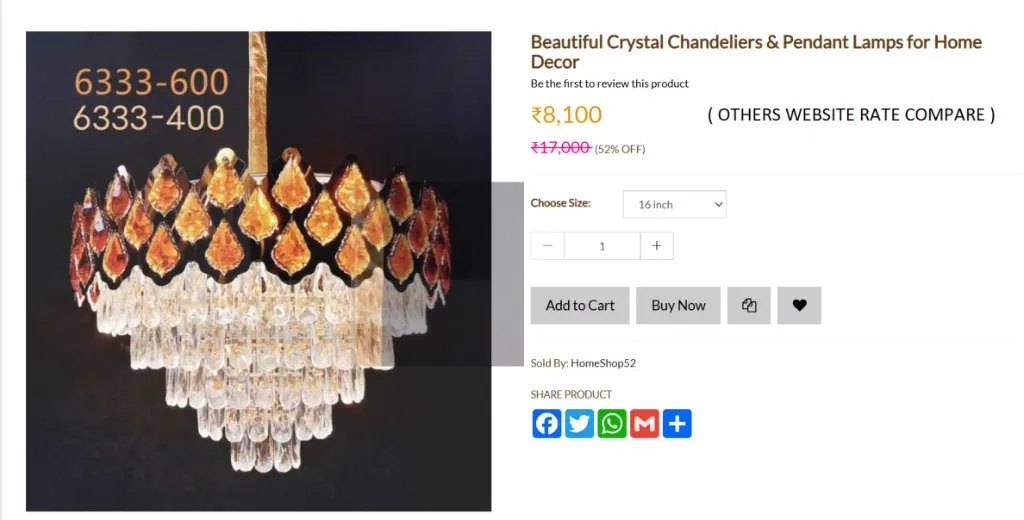This screenshot has height=520, width=1024.
Task: Share product via Gmail
Action: click(x=644, y=424)
